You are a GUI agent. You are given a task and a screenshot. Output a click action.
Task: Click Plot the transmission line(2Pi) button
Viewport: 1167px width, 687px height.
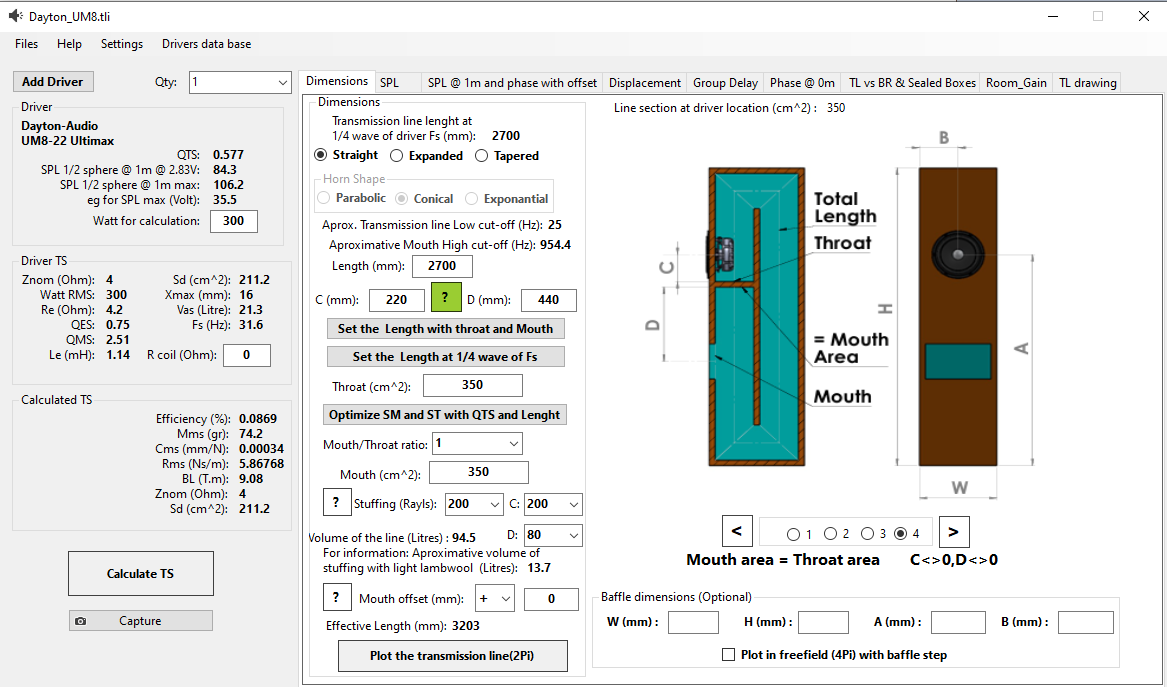[453, 656]
